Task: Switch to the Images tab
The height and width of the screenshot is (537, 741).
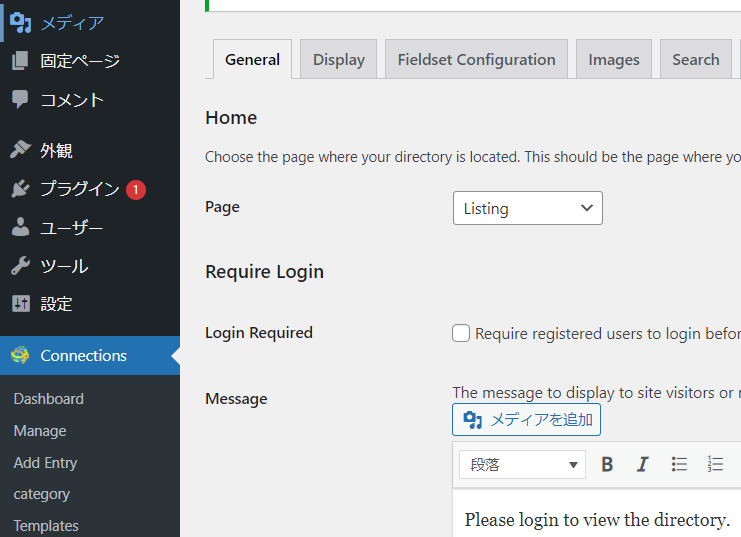Action: tap(614, 60)
